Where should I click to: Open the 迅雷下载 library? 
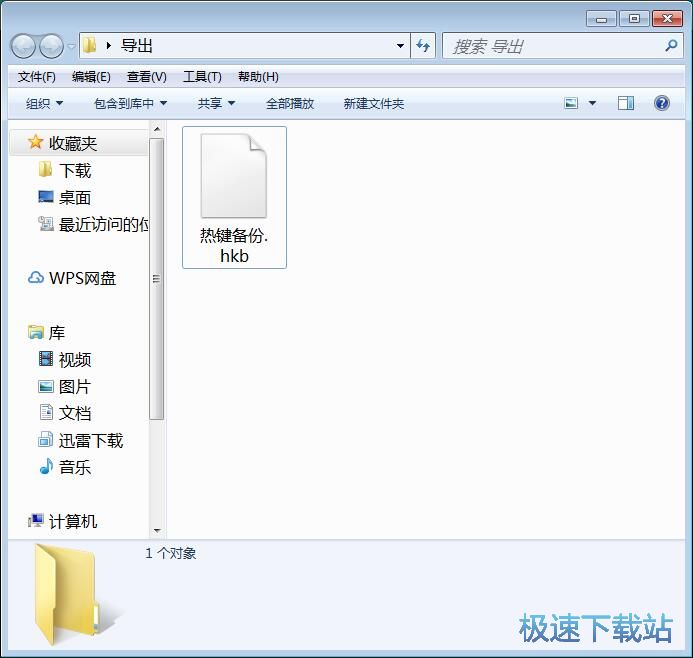pyautogui.click(x=91, y=441)
